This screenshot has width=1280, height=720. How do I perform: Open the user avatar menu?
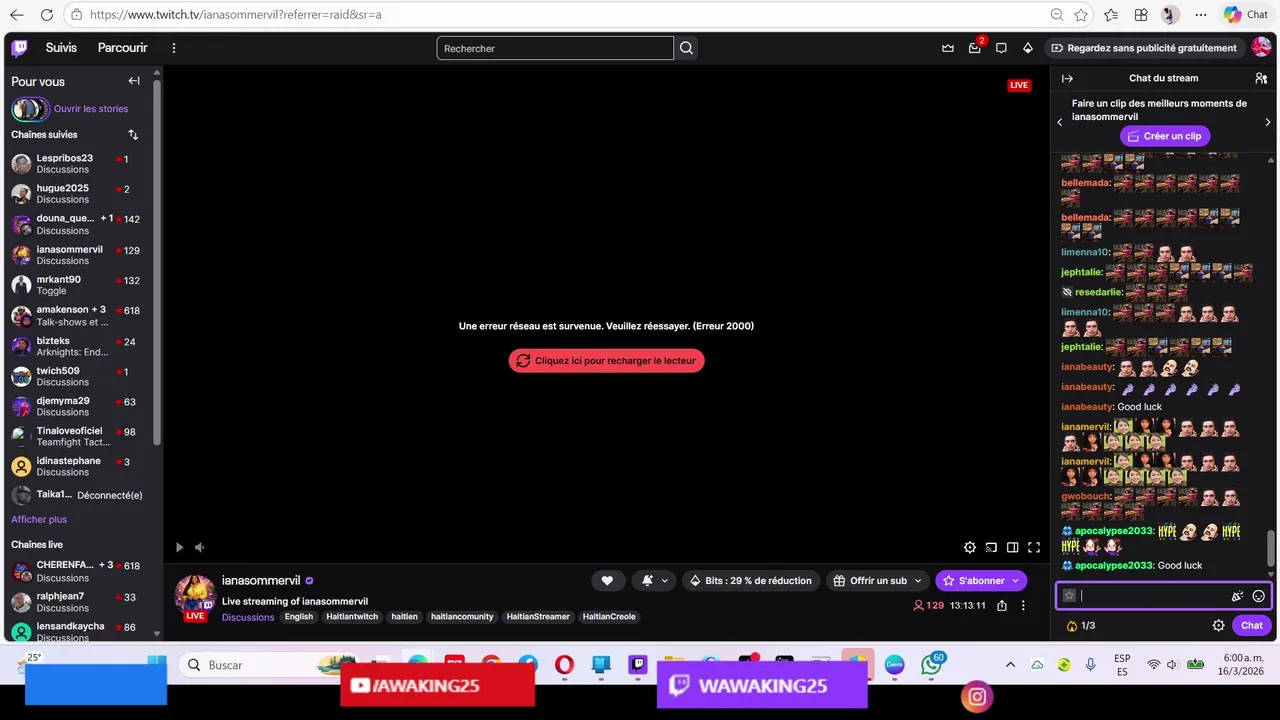click(1261, 48)
